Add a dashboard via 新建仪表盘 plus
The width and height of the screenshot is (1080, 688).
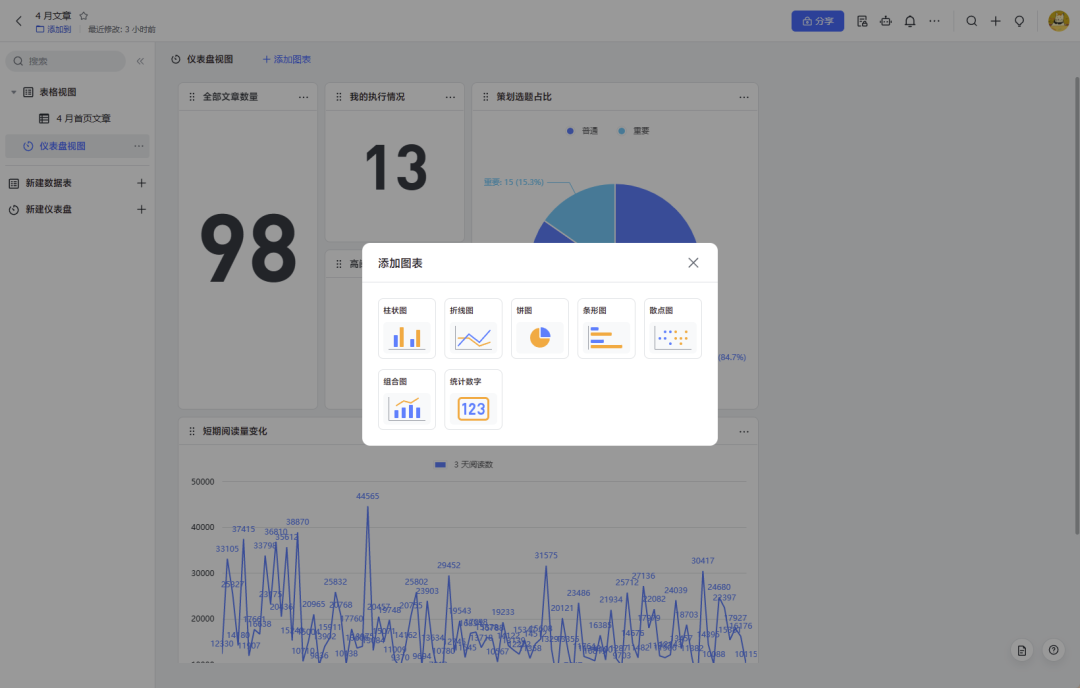(x=141, y=209)
